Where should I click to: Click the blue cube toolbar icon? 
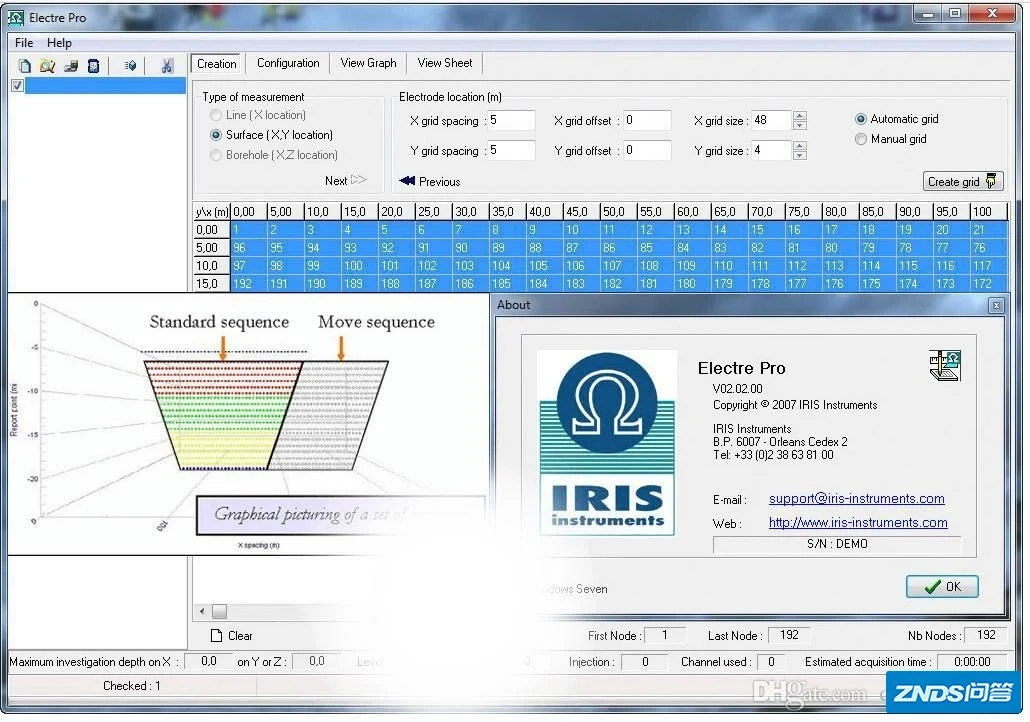click(130, 66)
